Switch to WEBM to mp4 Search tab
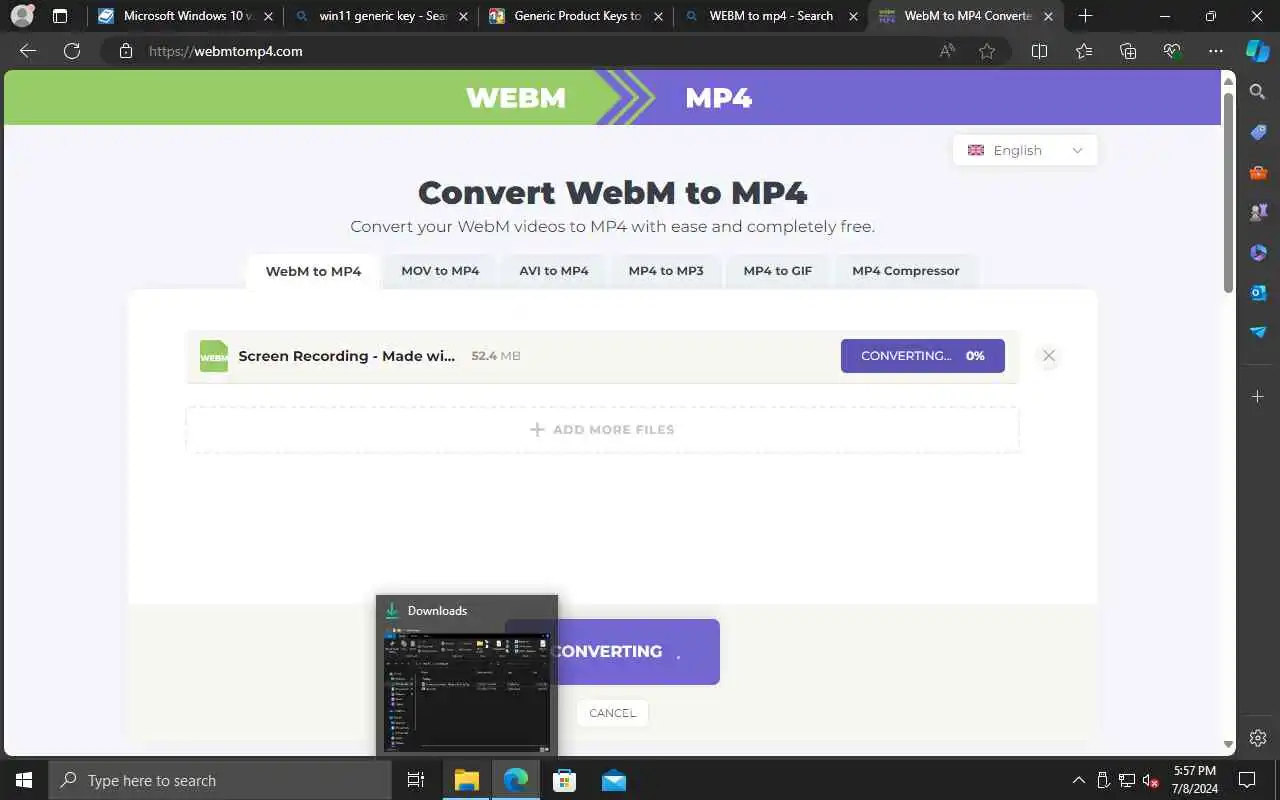Viewport: 1280px width, 800px height. point(770,16)
